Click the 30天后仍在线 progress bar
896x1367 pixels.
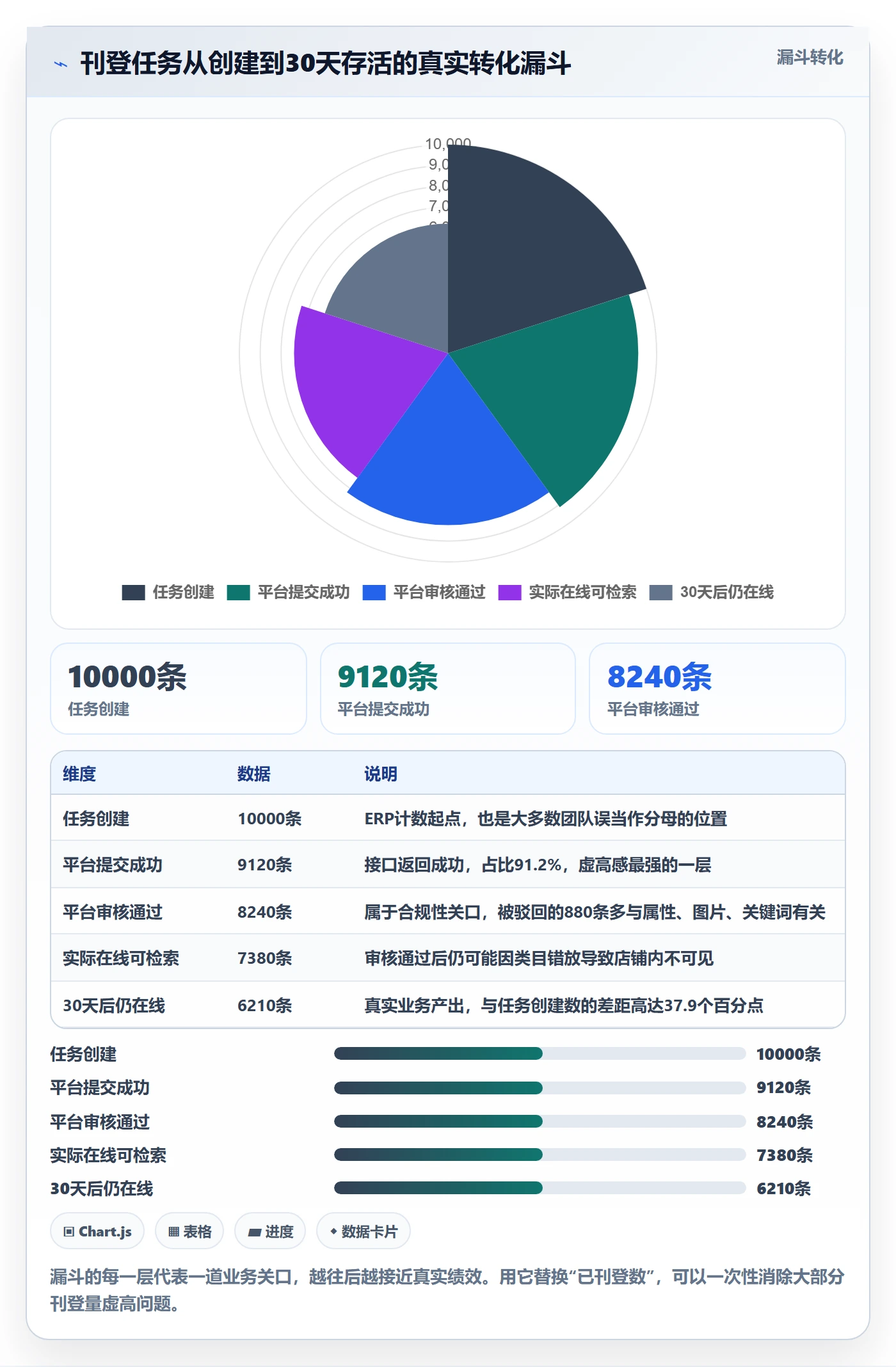point(540,1188)
